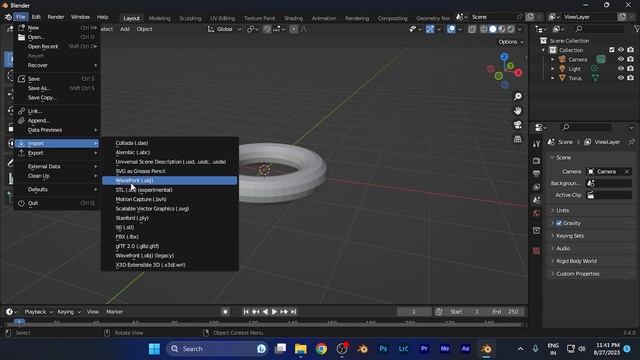Clear the Camera field with X button
The width and height of the screenshot is (640, 360).
(x=627, y=172)
